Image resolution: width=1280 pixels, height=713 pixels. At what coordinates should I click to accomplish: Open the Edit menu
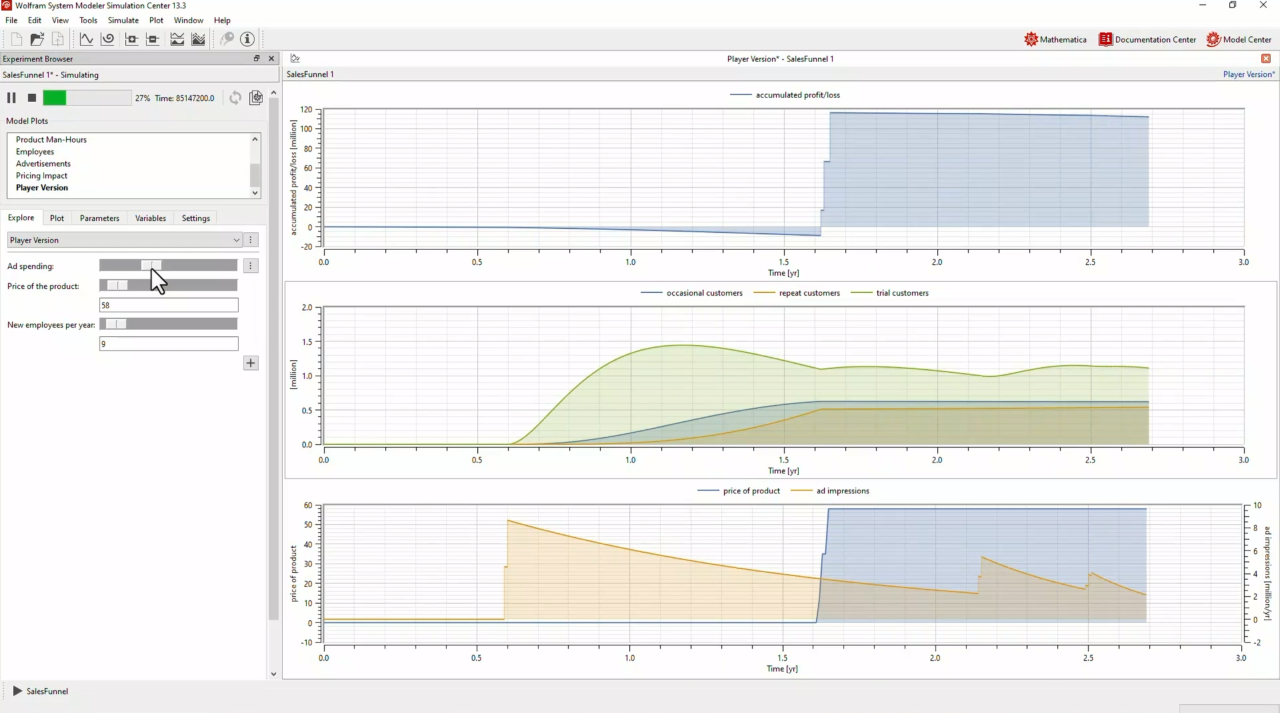pos(35,20)
